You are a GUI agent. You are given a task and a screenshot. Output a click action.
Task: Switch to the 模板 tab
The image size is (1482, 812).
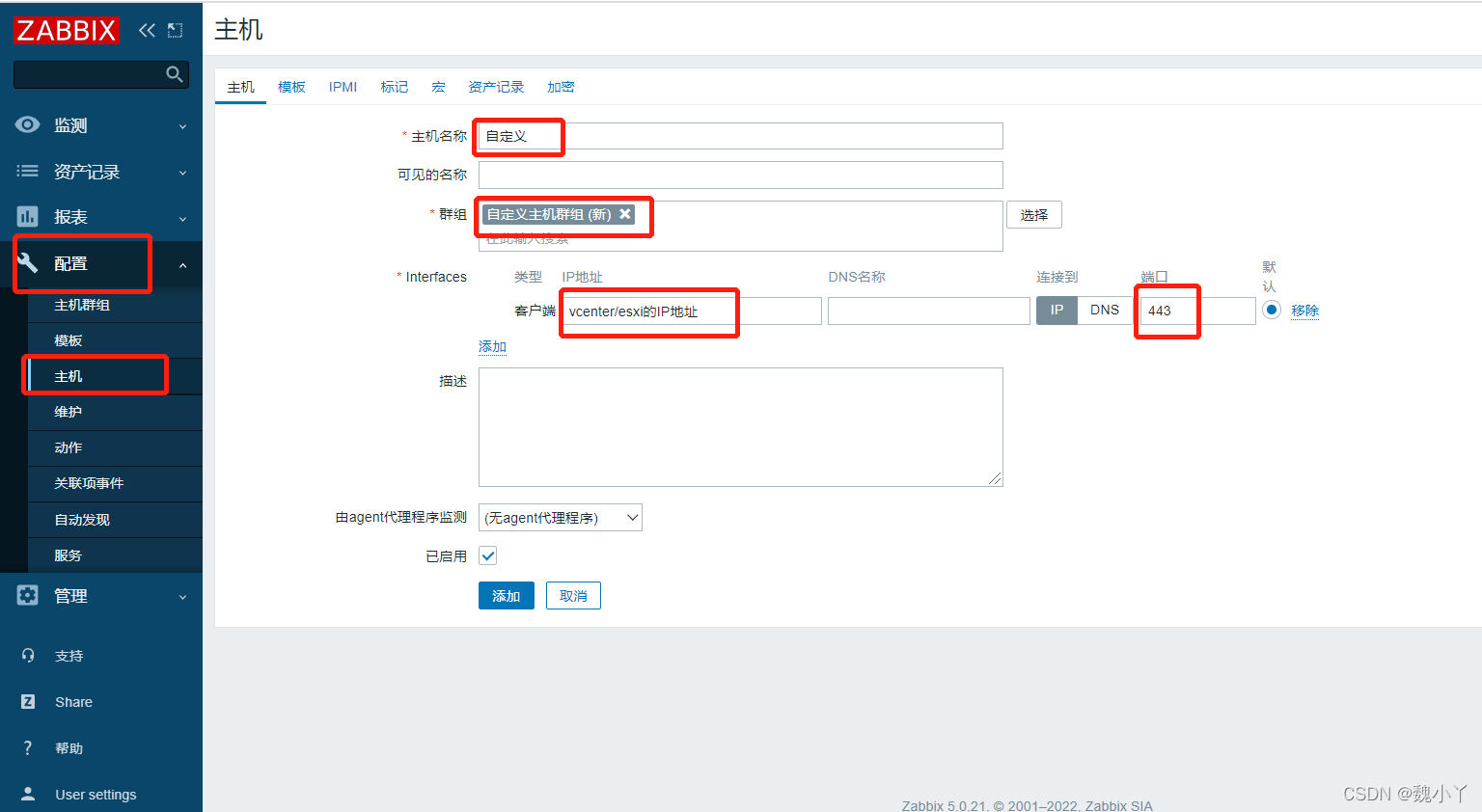(291, 87)
